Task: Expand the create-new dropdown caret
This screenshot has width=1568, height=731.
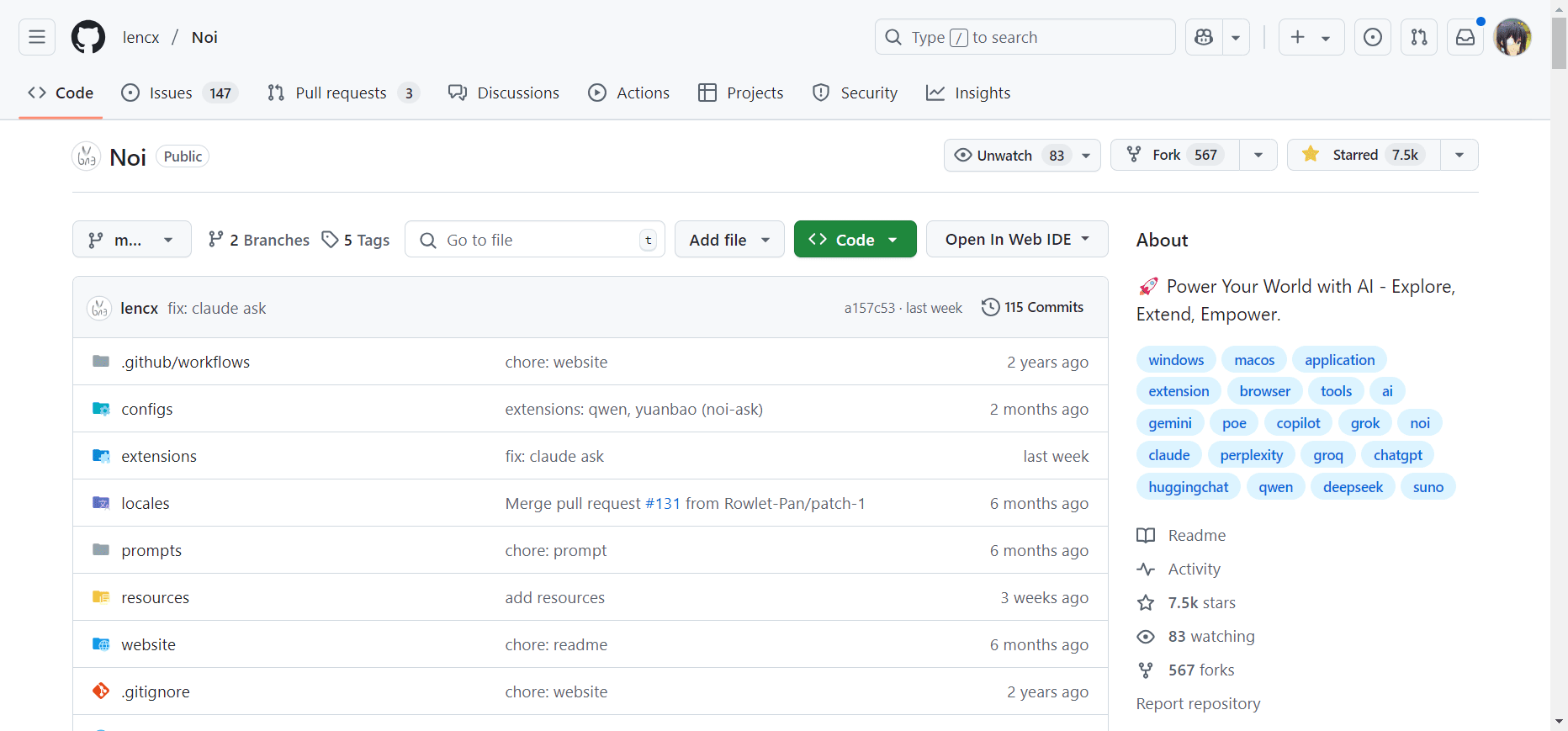Action: tap(1326, 38)
